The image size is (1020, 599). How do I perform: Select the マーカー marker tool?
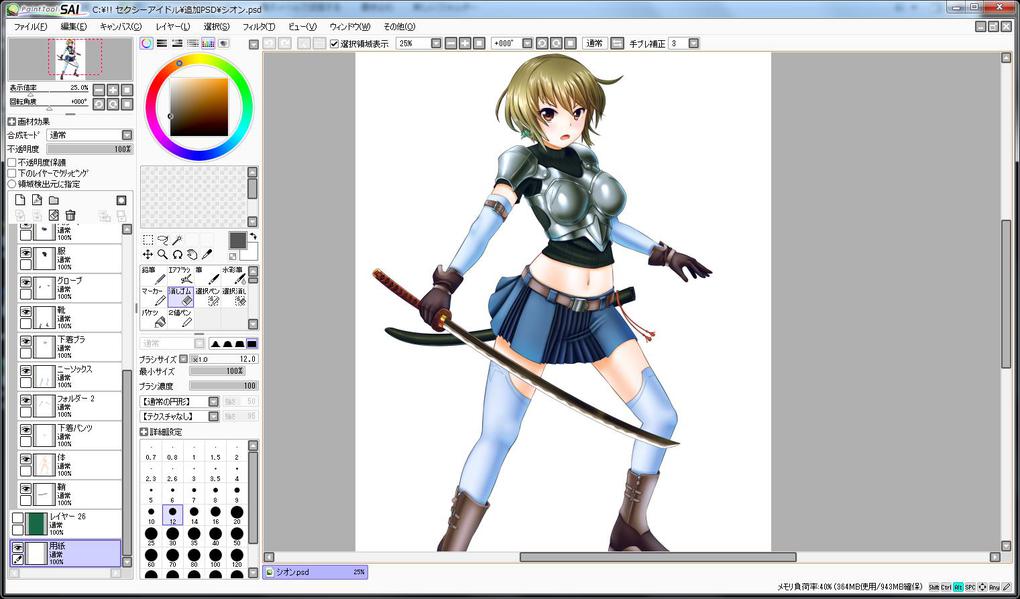tap(154, 297)
